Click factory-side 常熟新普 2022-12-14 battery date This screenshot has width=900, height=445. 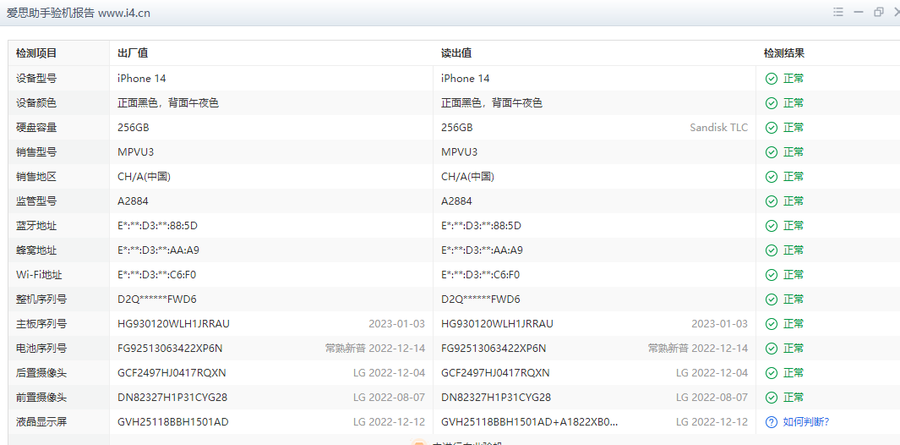click(x=375, y=349)
